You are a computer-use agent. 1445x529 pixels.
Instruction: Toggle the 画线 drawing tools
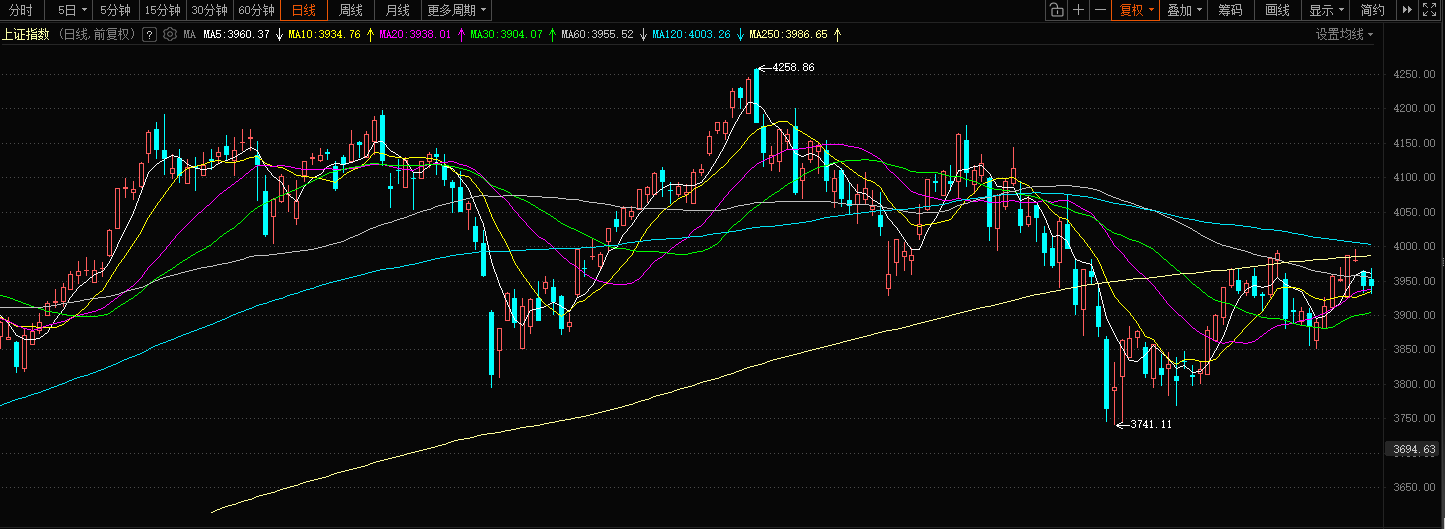(x=1277, y=10)
